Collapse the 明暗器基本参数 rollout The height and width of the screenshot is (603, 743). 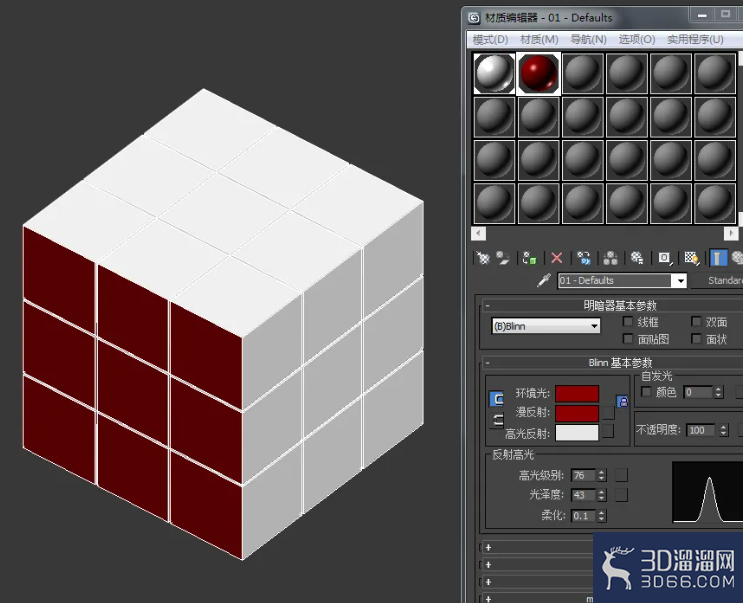click(x=488, y=306)
